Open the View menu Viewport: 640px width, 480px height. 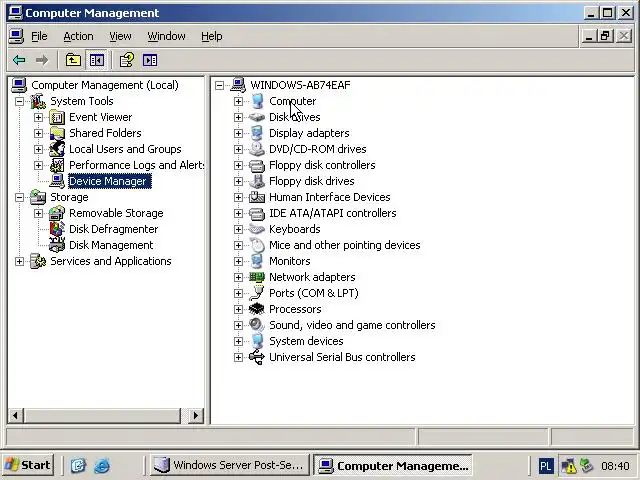coord(120,36)
